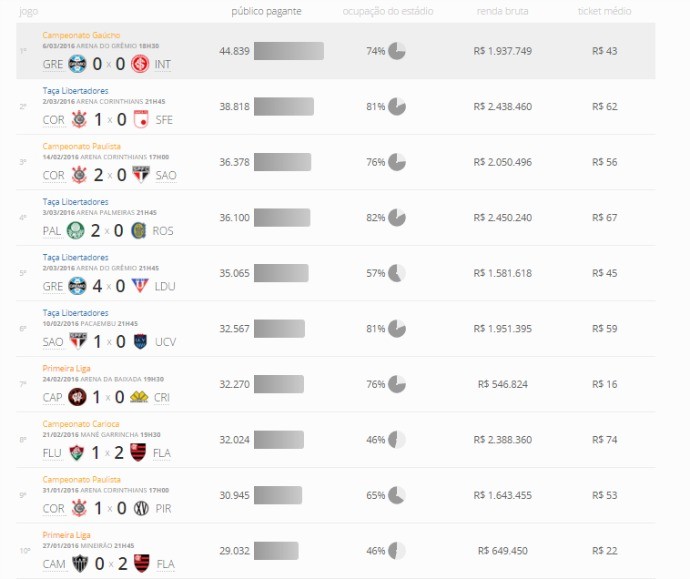Viewport: 690px width, 579px height.
Task: Click the 'renda bruta' column header
Action: coord(503,11)
